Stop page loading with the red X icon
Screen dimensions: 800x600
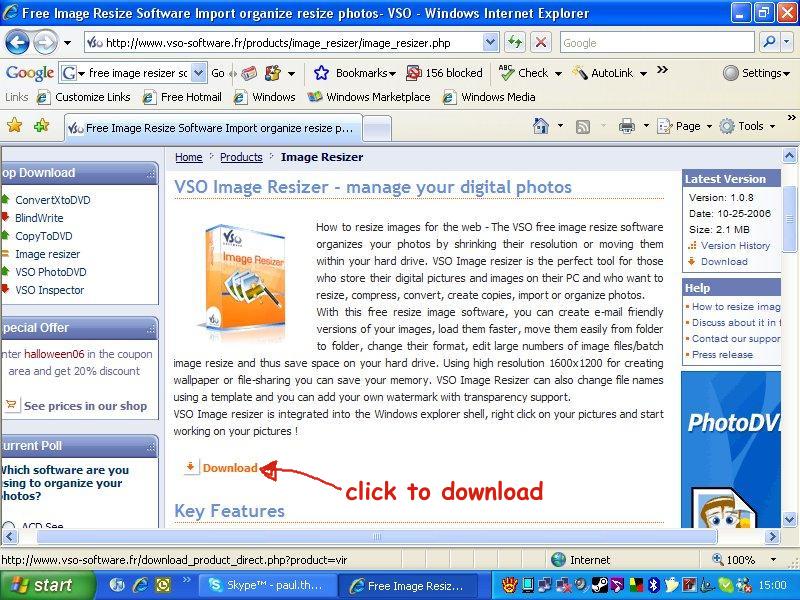click(x=541, y=43)
